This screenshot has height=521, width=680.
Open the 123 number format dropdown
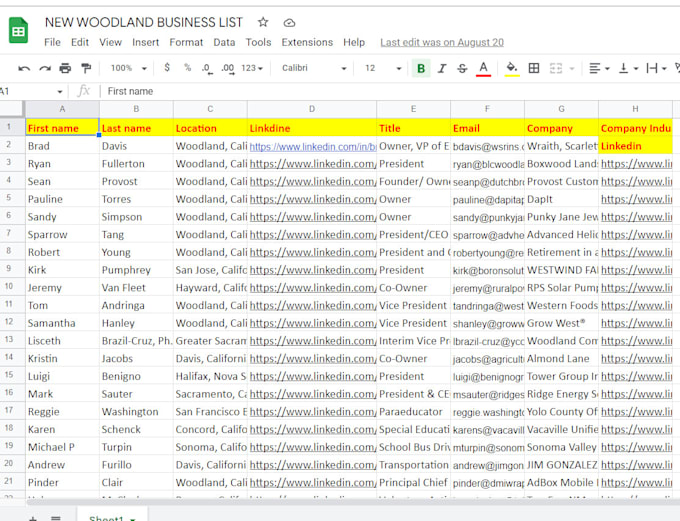pyautogui.click(x=252, y=68)
